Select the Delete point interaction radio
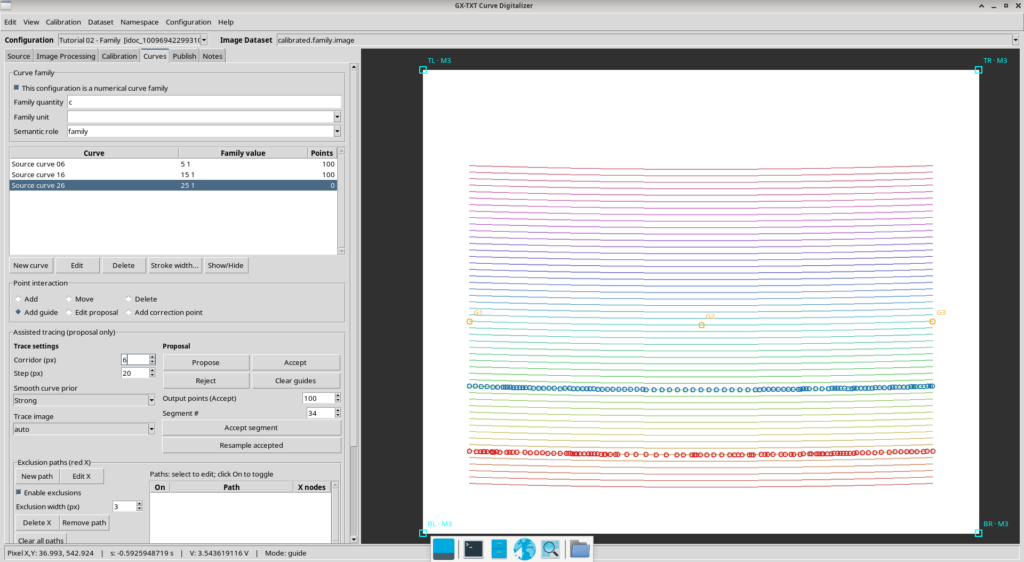This screenshot has width=1024, height=562. [129, 299]
